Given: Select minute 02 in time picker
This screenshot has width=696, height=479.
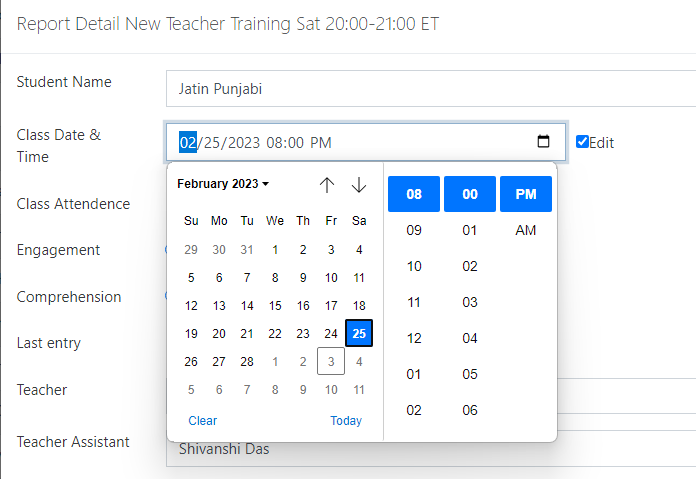Looking at the screenshot, I should pyautogui.click(x=470, y=266).
